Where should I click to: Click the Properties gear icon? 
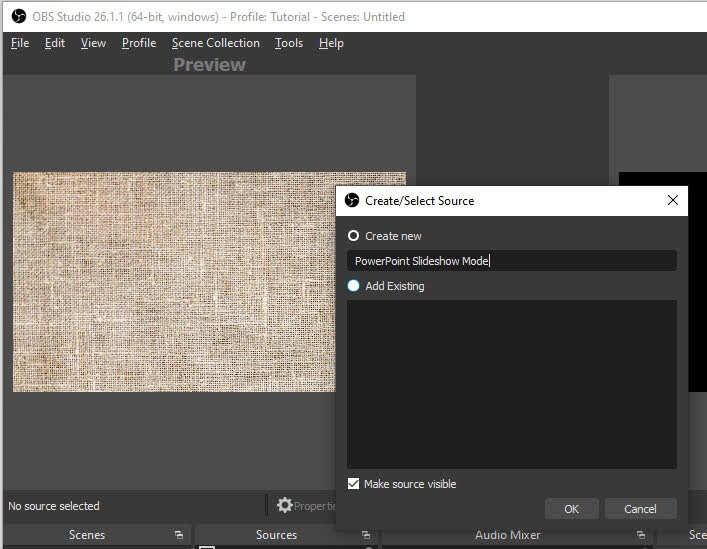coord(285,506)
